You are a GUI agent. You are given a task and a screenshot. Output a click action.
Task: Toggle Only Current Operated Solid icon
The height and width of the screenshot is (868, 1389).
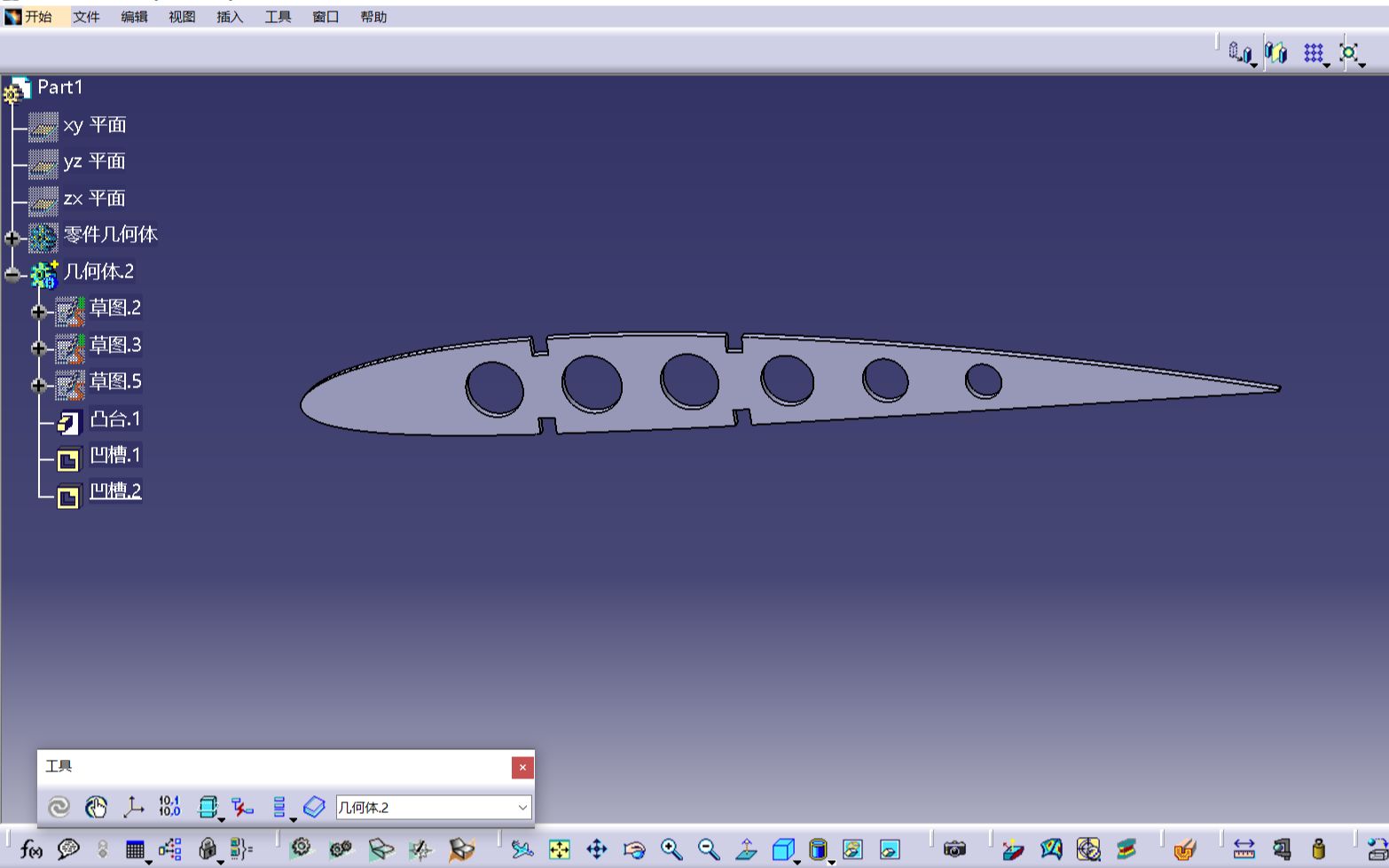pos(207,807)
